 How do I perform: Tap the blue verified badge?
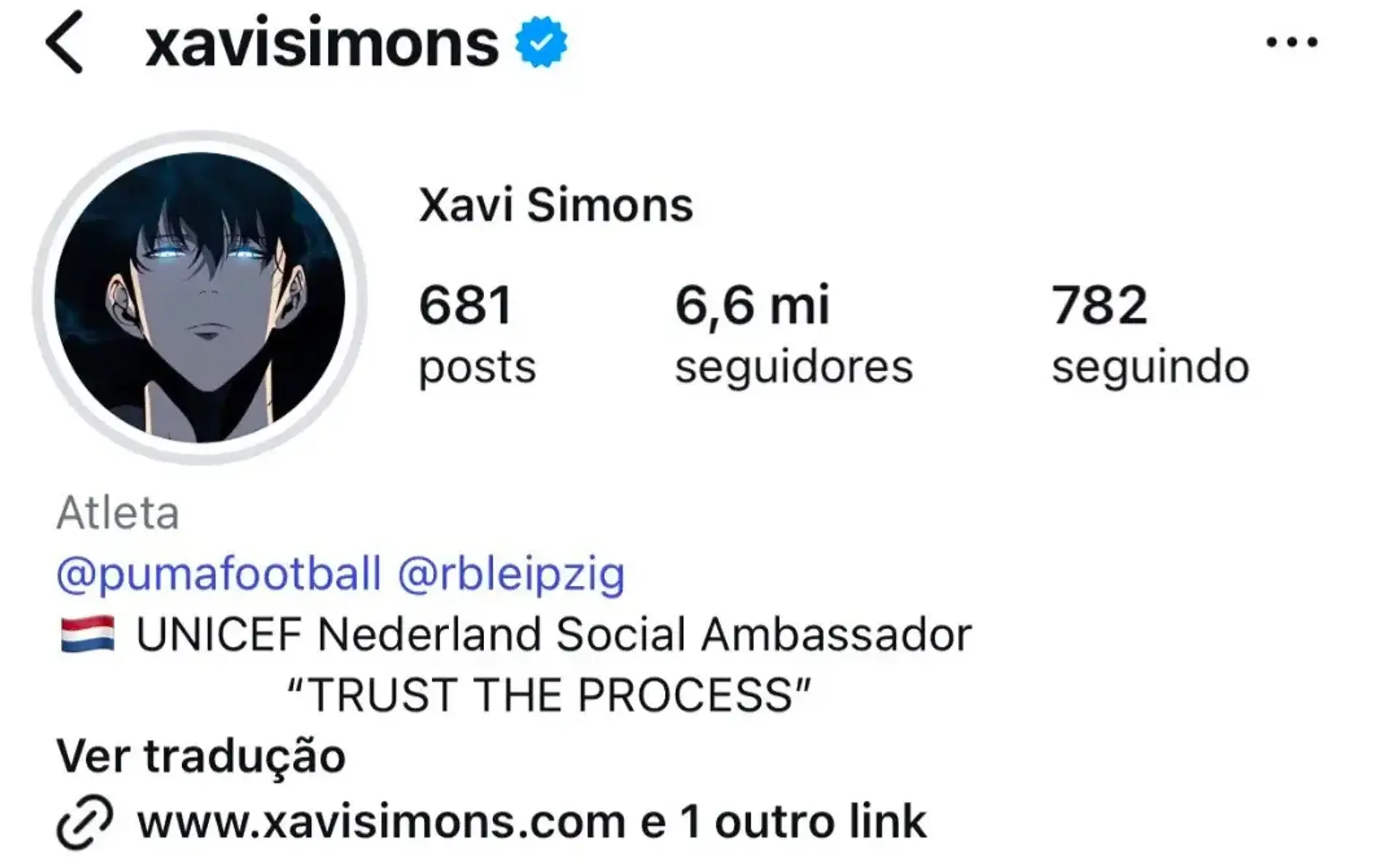(x=541, y=42)
